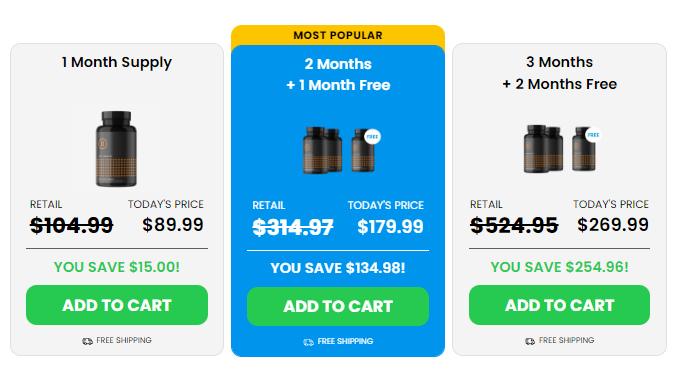Click the $89.99 today's price
679x370 pixels.
[173, 224]
